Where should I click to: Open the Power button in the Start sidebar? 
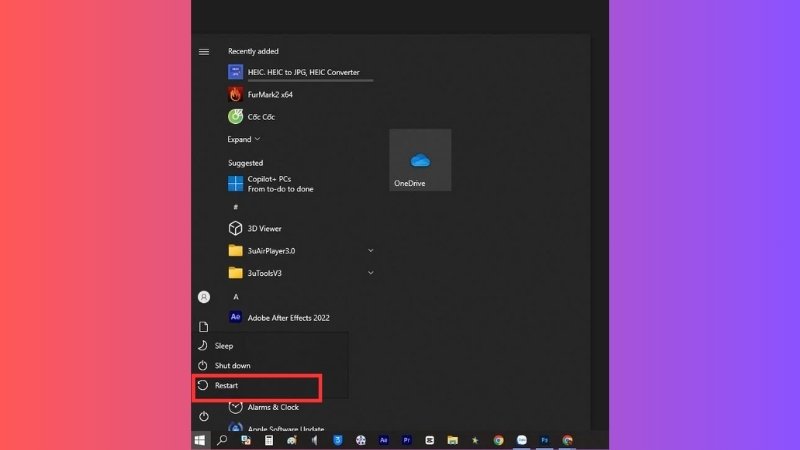point(204,416)
